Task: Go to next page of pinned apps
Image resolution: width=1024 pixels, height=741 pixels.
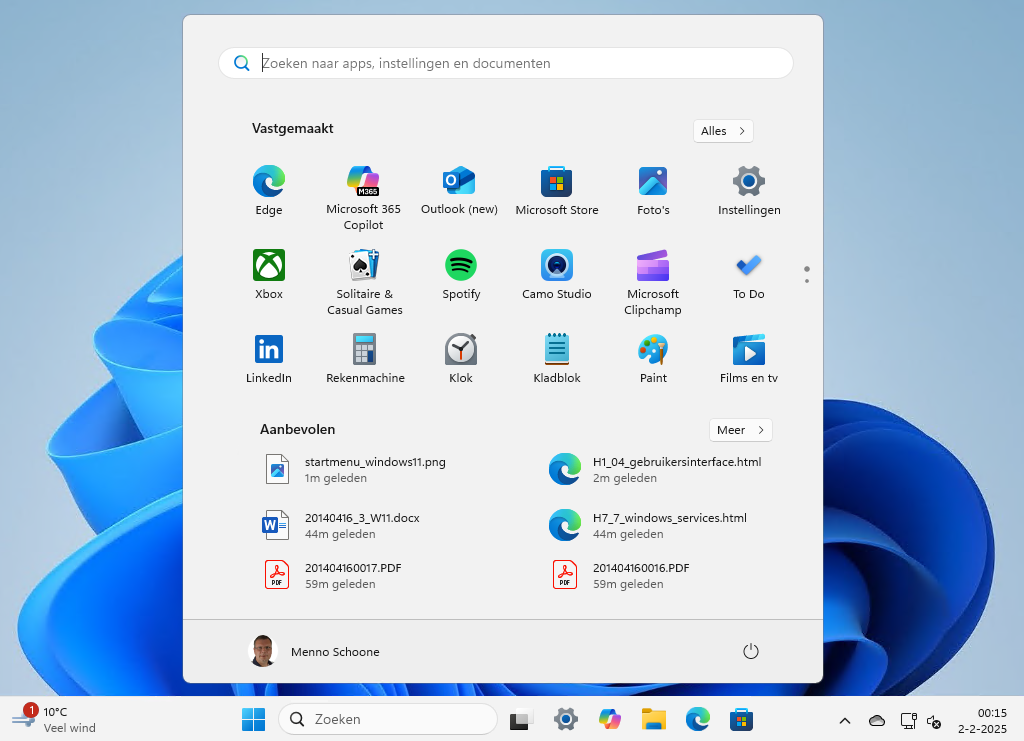Action: 807,281
